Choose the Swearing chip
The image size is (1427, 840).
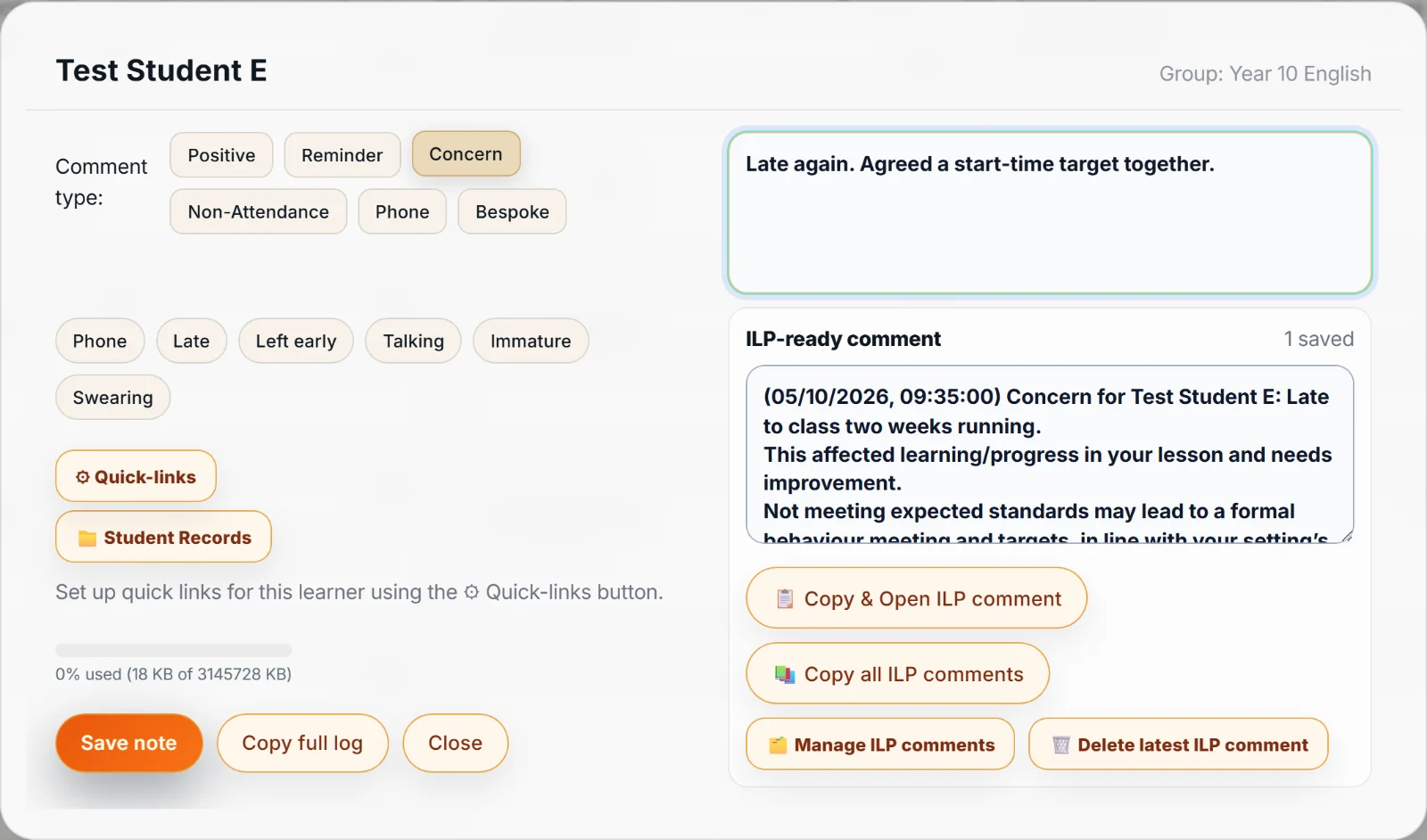pos(112,397)
